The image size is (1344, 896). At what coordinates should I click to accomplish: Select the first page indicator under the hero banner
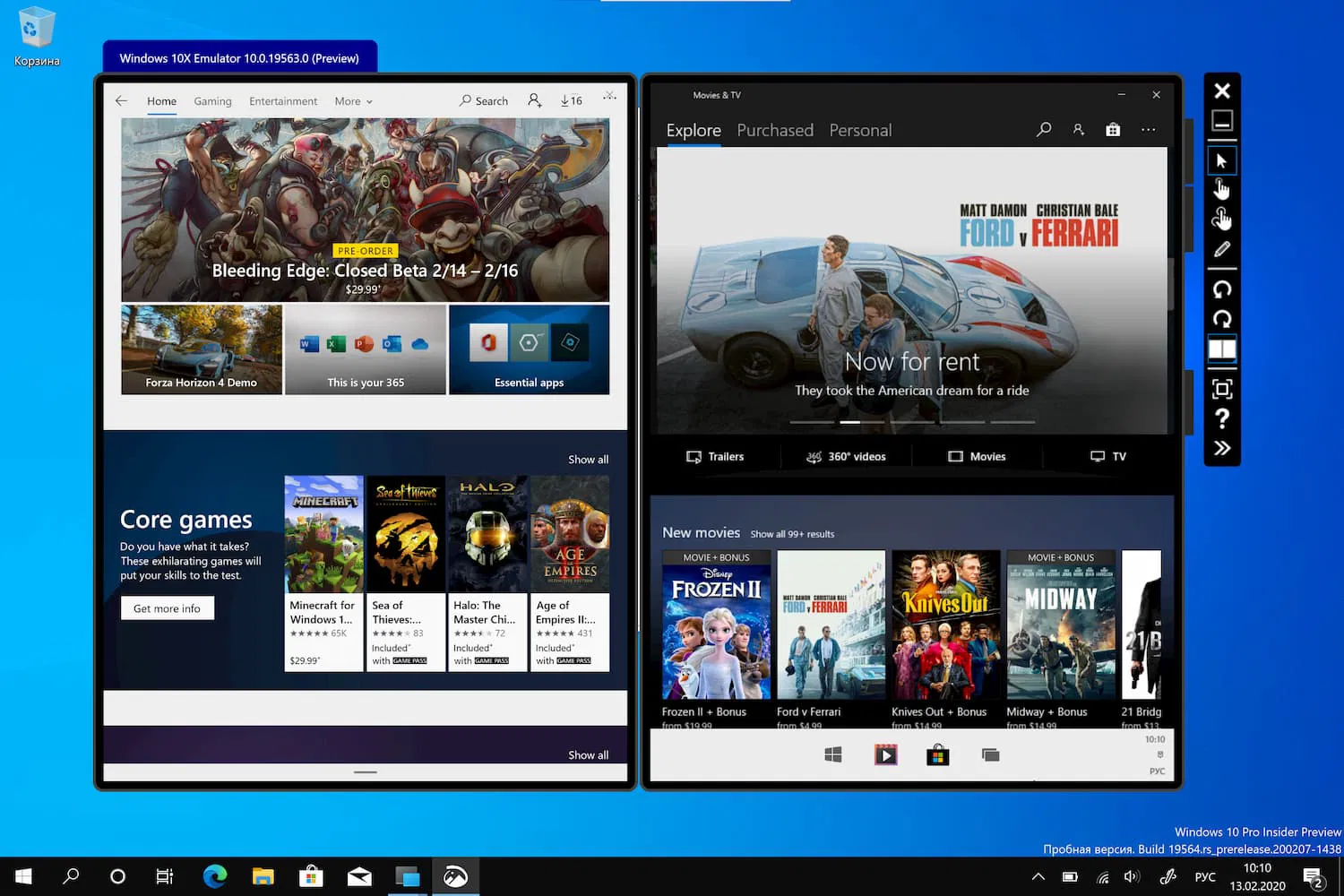[812, 422]
